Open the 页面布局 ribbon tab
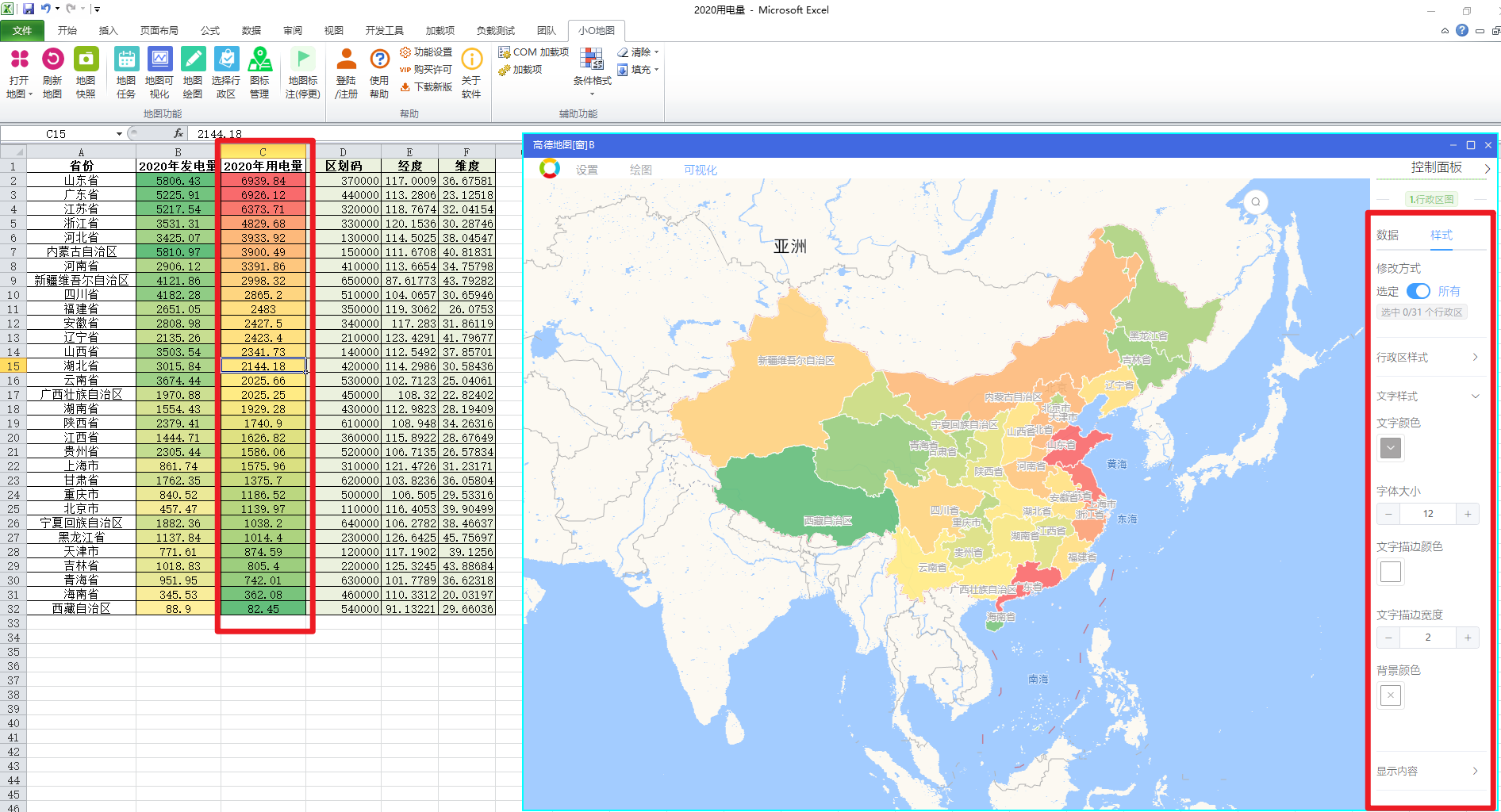Image resolution: width=1501 pixels, height=812 pixels. click(159, 31)
